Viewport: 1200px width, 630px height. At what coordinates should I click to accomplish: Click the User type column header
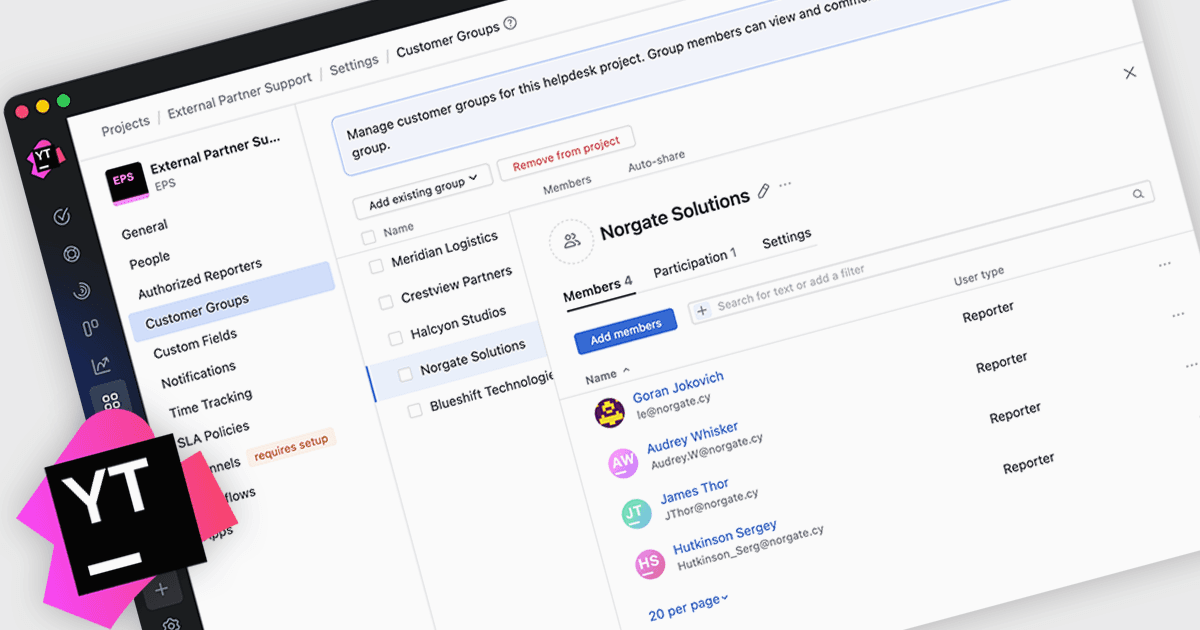point(978,275)
